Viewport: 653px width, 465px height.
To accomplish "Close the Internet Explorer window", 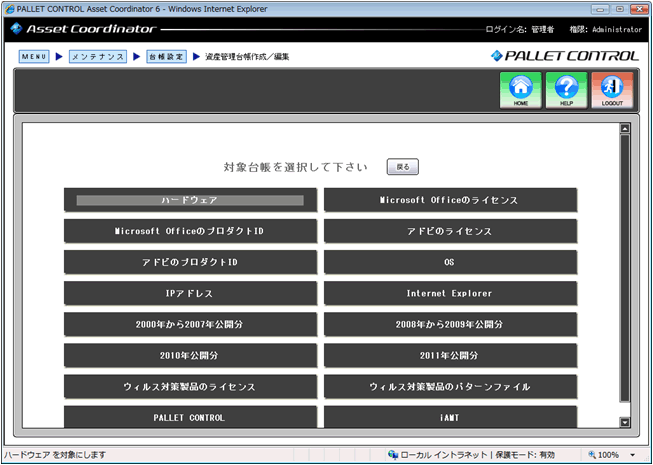I will click(x=639, y=9).
